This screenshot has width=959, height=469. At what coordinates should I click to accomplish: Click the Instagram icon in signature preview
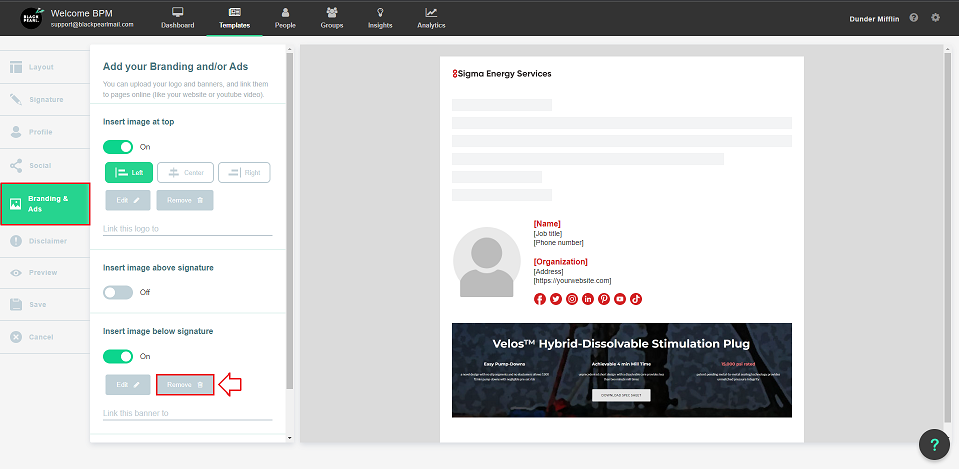tap(572, 299)
